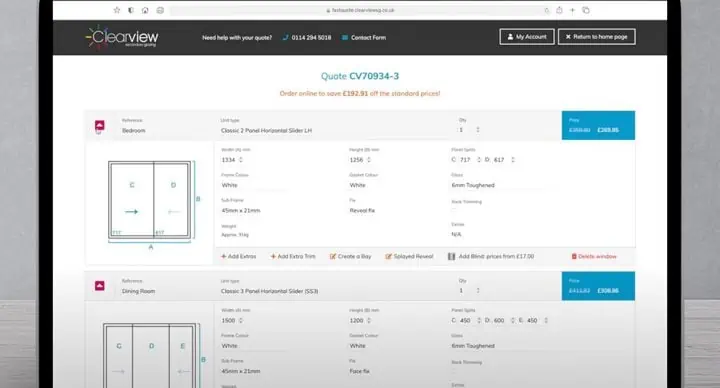Viewport: 720px width, 388px height.
Task: Collapse the Dining Room window entry
Action: (x=100, y=286)
